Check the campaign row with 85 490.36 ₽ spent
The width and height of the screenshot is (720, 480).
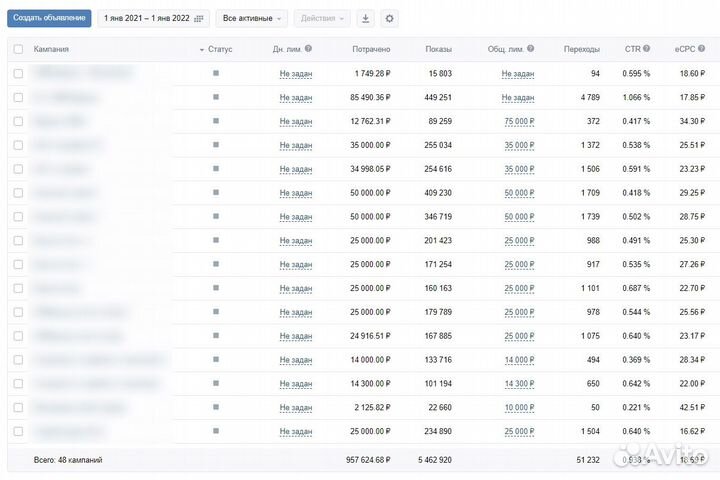click(18, 97)
